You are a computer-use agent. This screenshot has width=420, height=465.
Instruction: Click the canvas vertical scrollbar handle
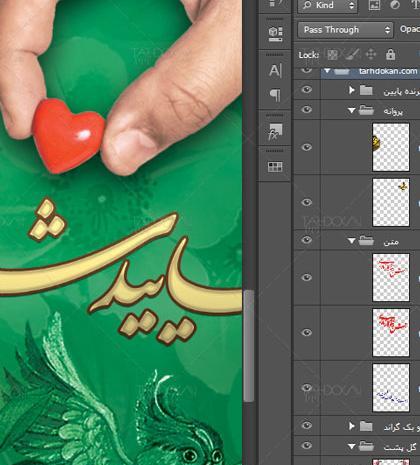(248, 345)
